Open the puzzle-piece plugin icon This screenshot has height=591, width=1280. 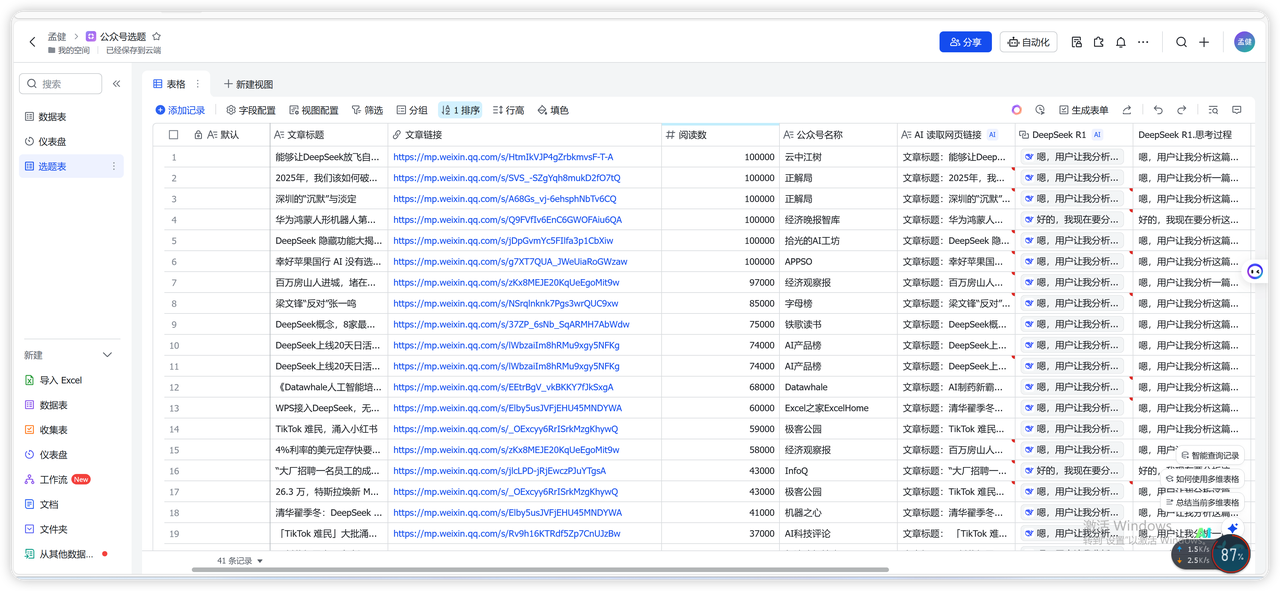1098,42
